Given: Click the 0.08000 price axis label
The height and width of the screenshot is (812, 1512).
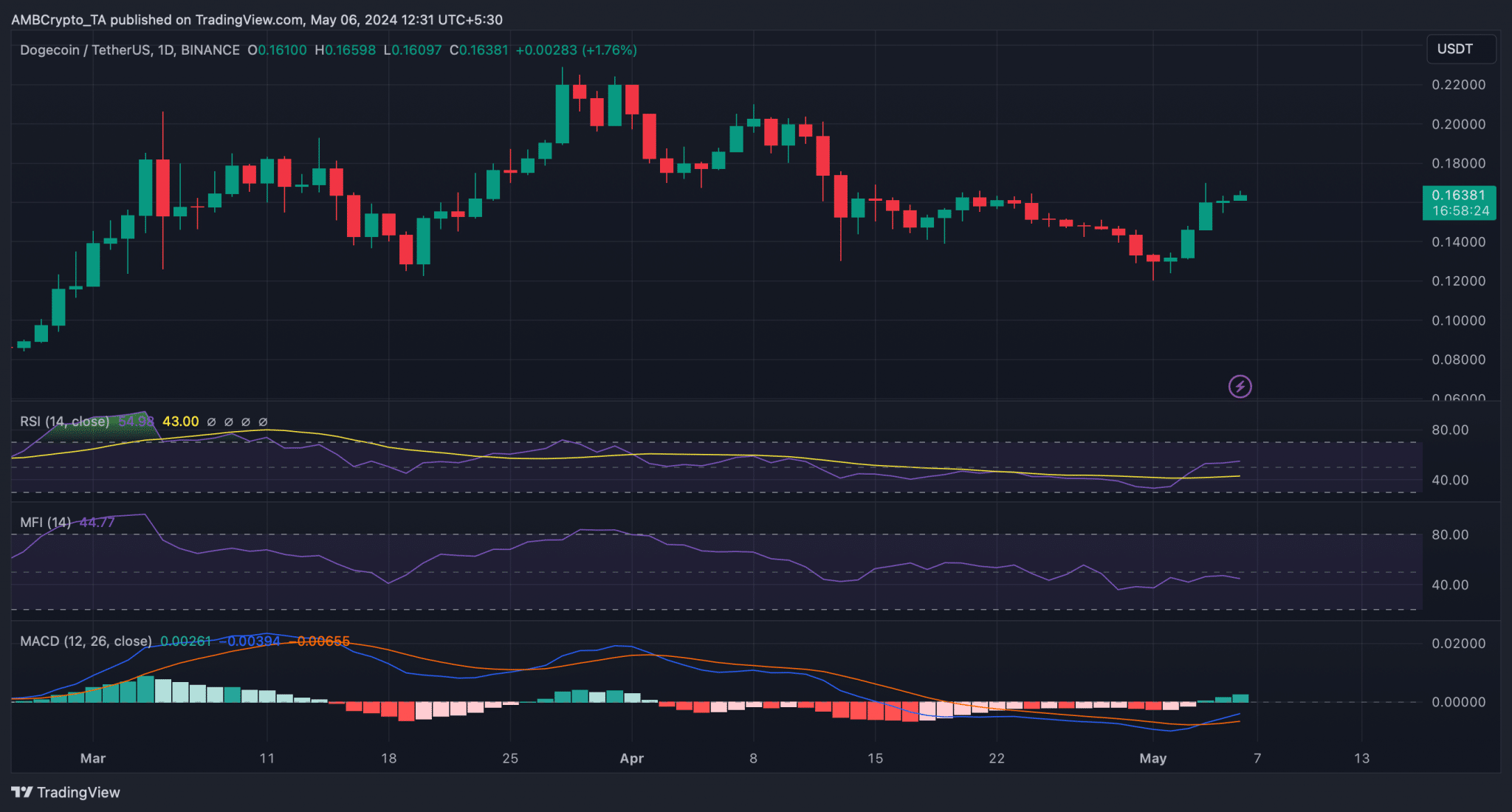Looking at the screenshot, I should click(x=1458, y=359).
